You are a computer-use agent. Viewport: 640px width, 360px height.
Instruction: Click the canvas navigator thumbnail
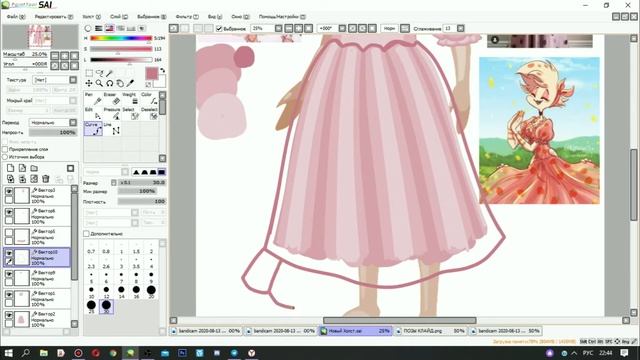click(40, 37)
